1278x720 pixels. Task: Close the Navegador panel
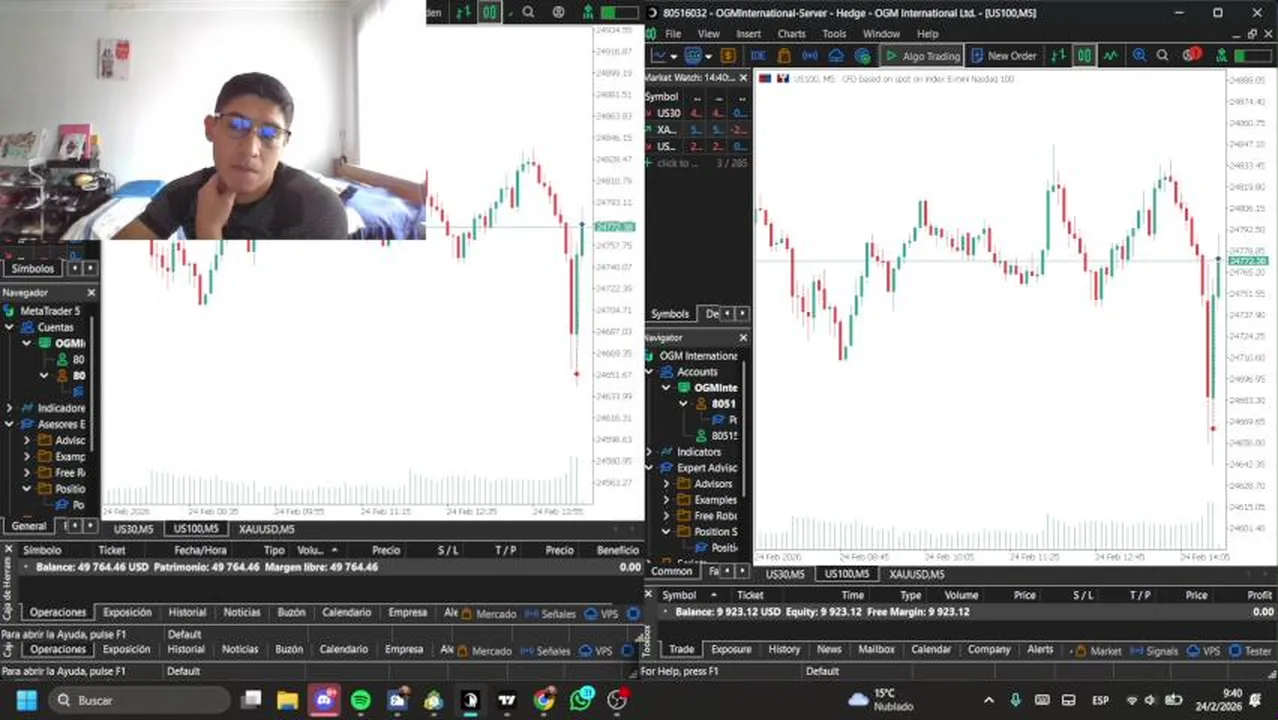pyautogui.click(x=91, y=293)
